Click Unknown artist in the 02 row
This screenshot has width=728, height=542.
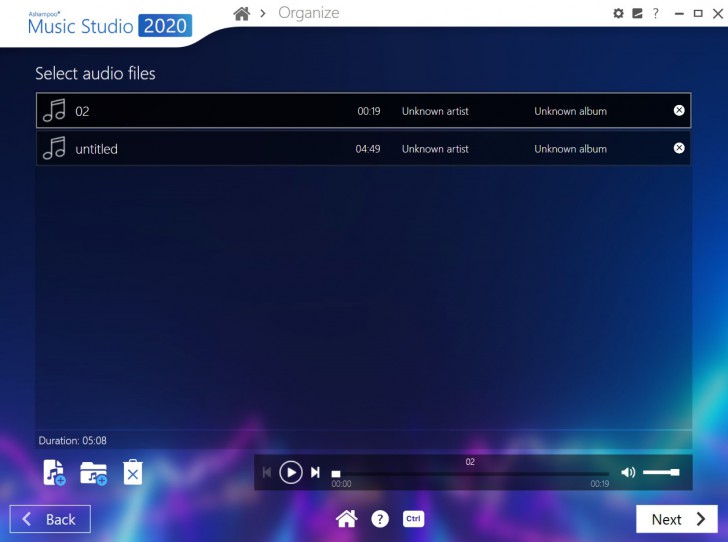(x=435, y=111)
